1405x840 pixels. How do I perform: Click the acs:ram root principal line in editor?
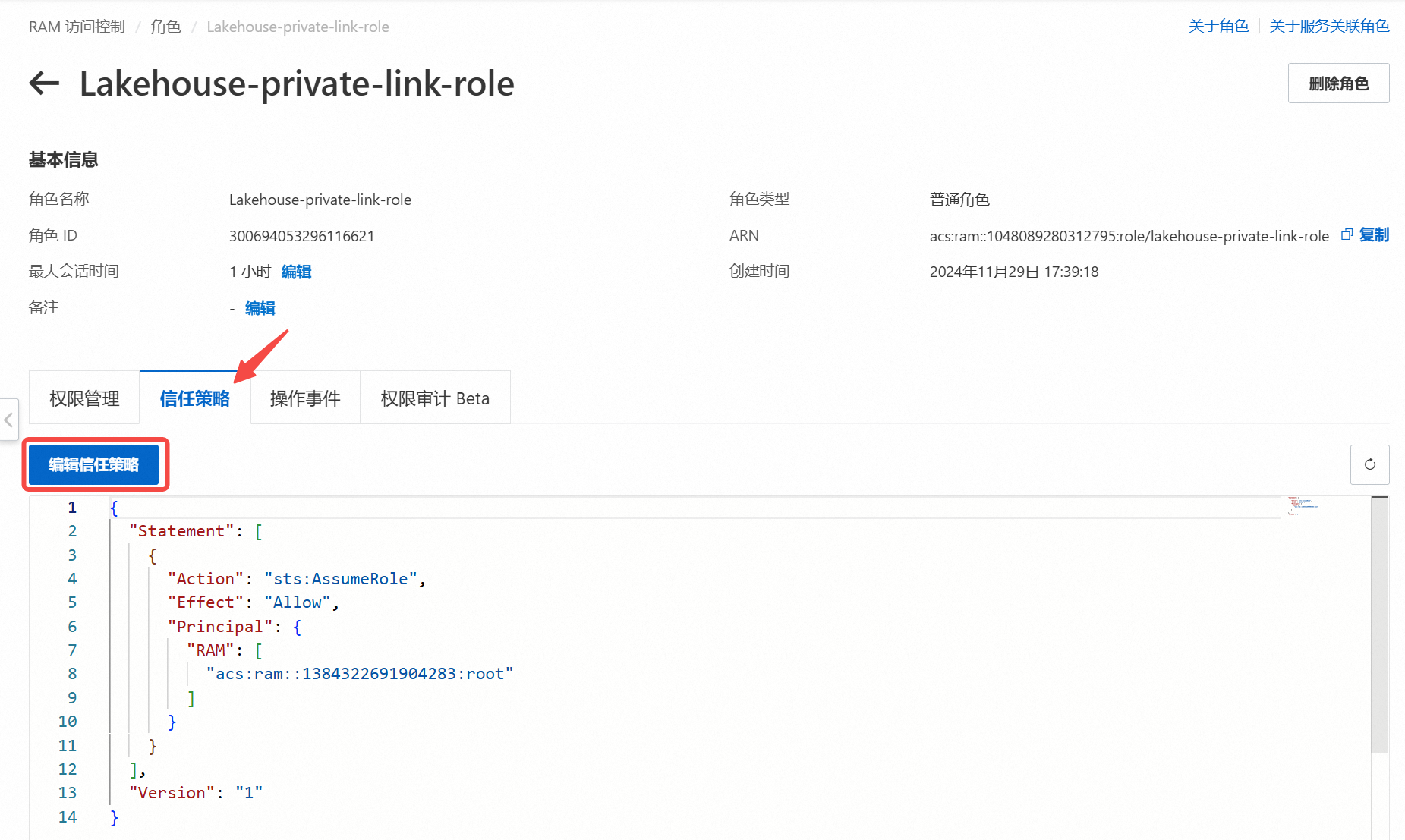click(360, 674)
